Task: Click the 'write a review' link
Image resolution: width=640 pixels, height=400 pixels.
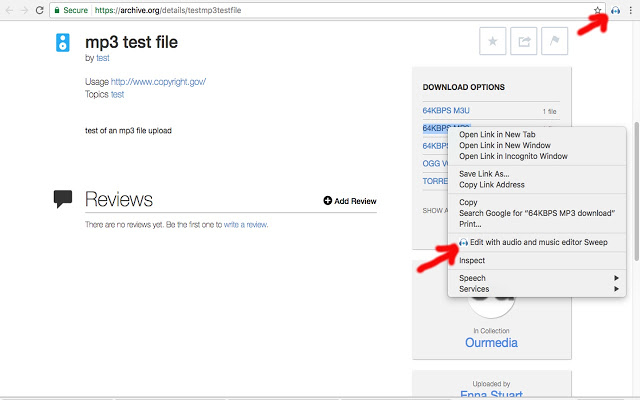Action: (246, 224)
